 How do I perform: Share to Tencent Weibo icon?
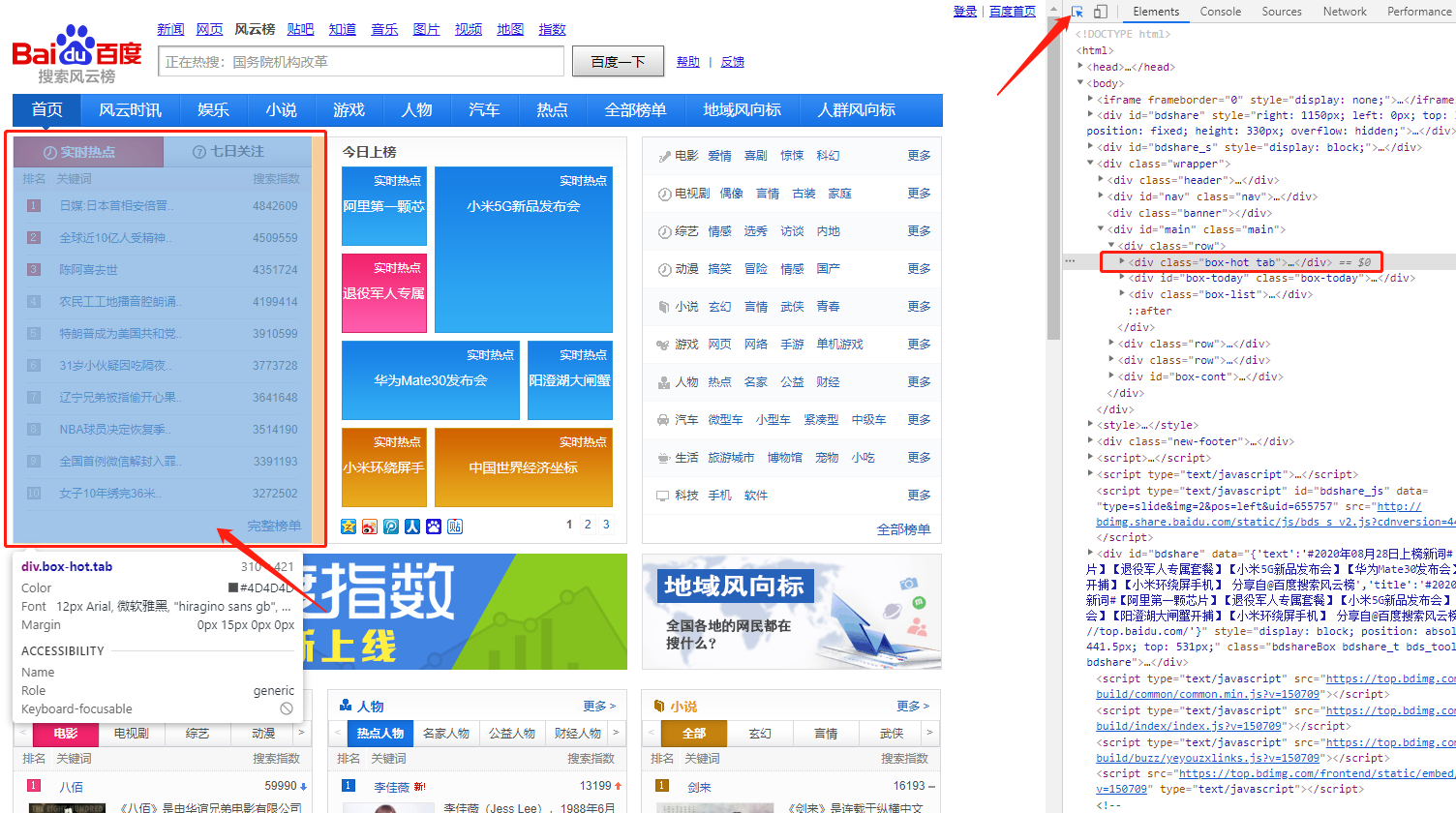click(x=391, y=526)
